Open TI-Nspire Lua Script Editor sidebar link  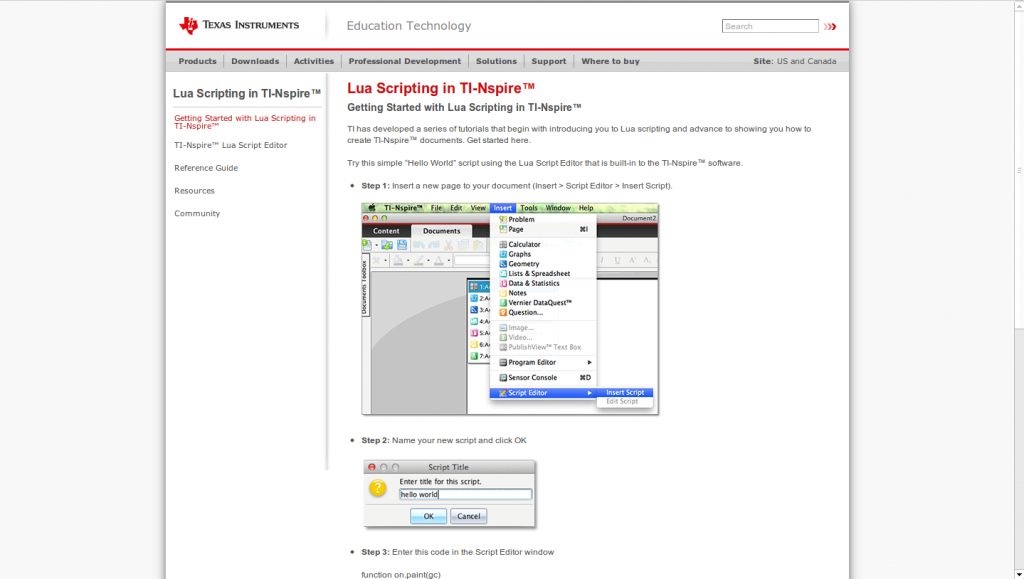[x=231, y=146]
